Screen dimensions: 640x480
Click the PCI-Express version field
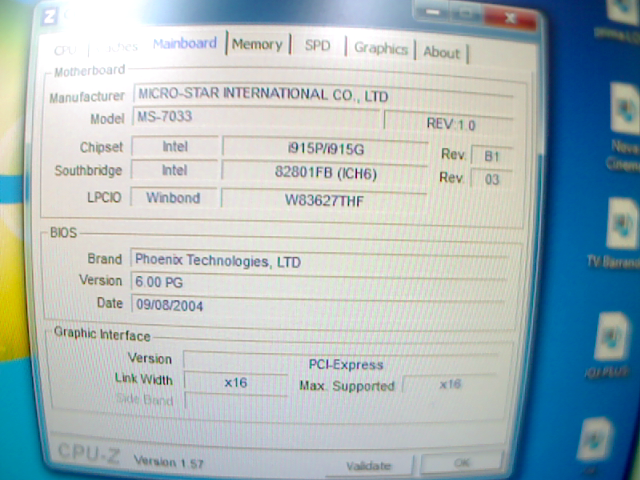point(341,363)
